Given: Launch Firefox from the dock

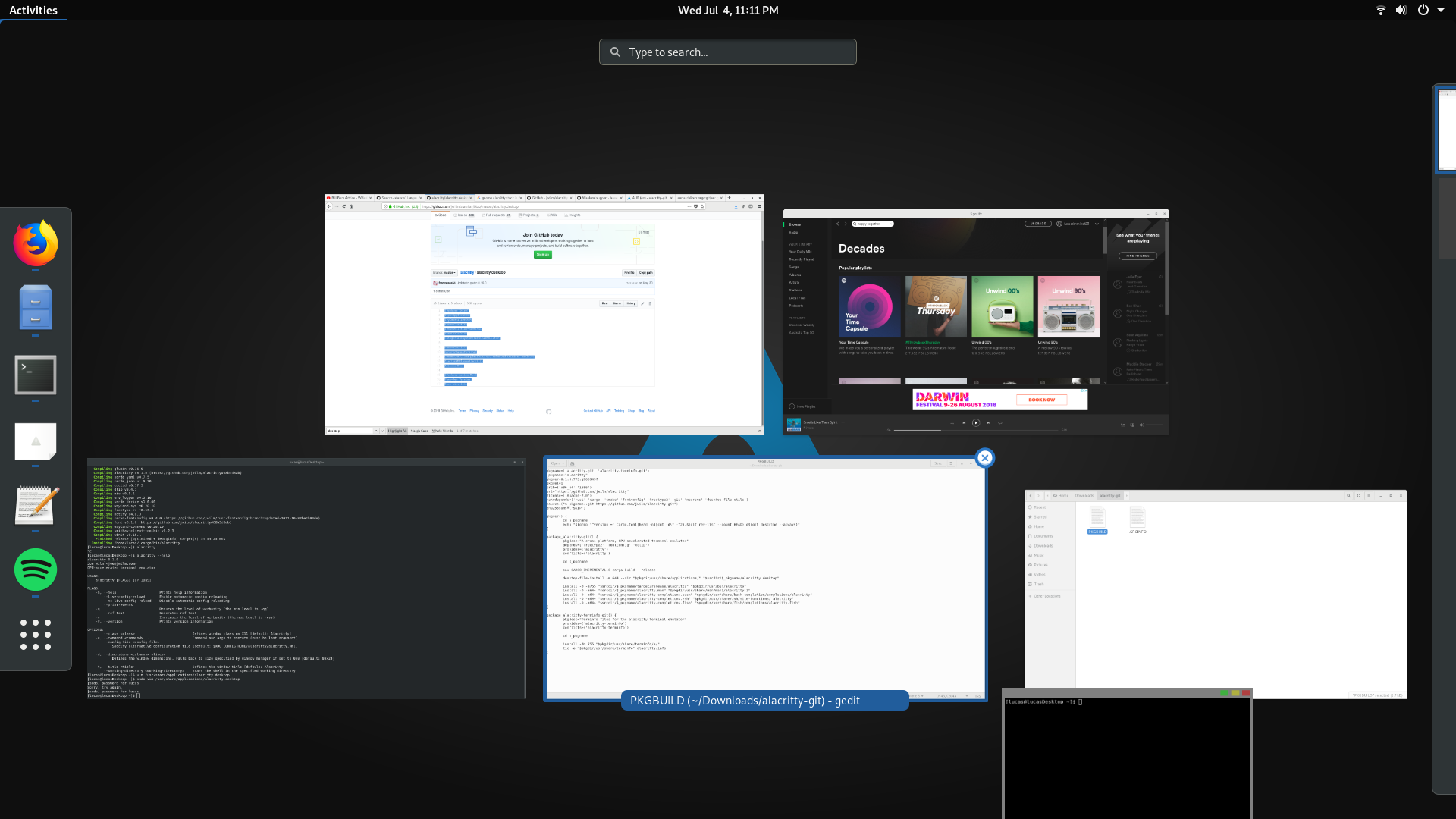Looking at the screenshot, I should point(36,244).
